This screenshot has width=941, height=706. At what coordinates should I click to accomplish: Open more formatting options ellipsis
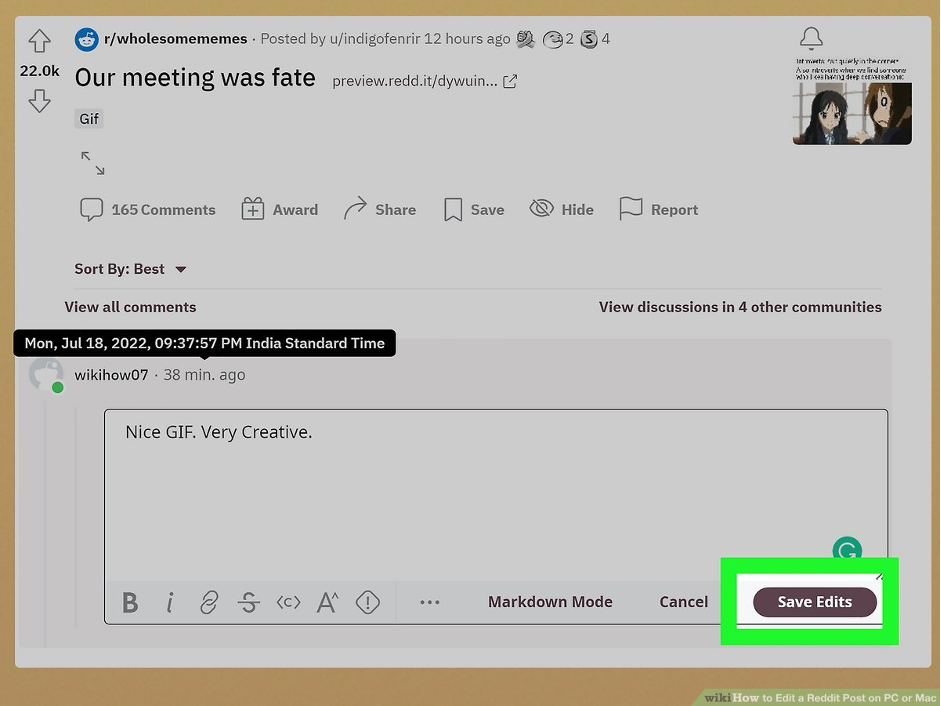(430, 602)
